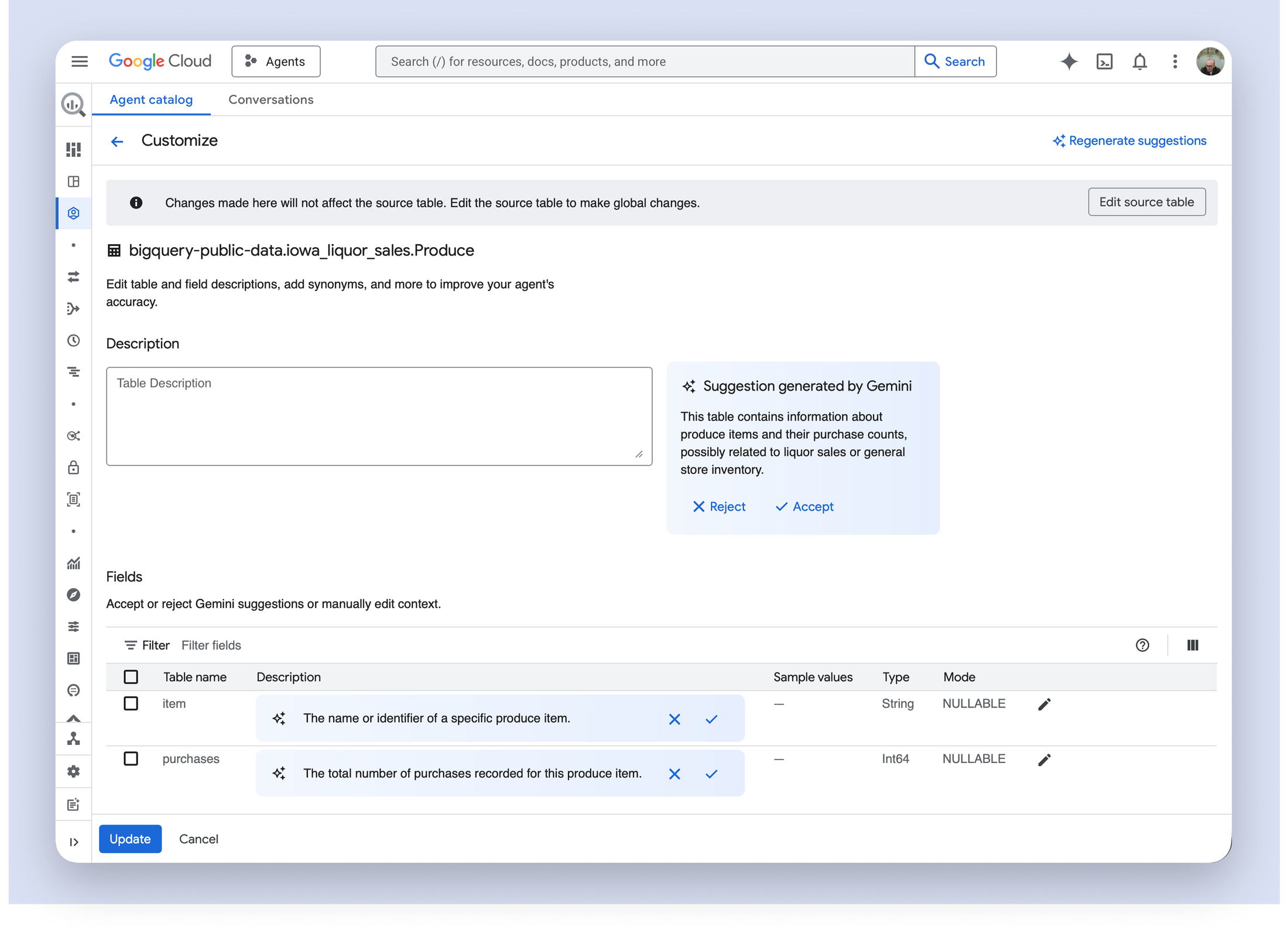Screen dimensions: 1288x937
Task: Click Regenerate suggestions link
Action: [x=1129, y=141]
